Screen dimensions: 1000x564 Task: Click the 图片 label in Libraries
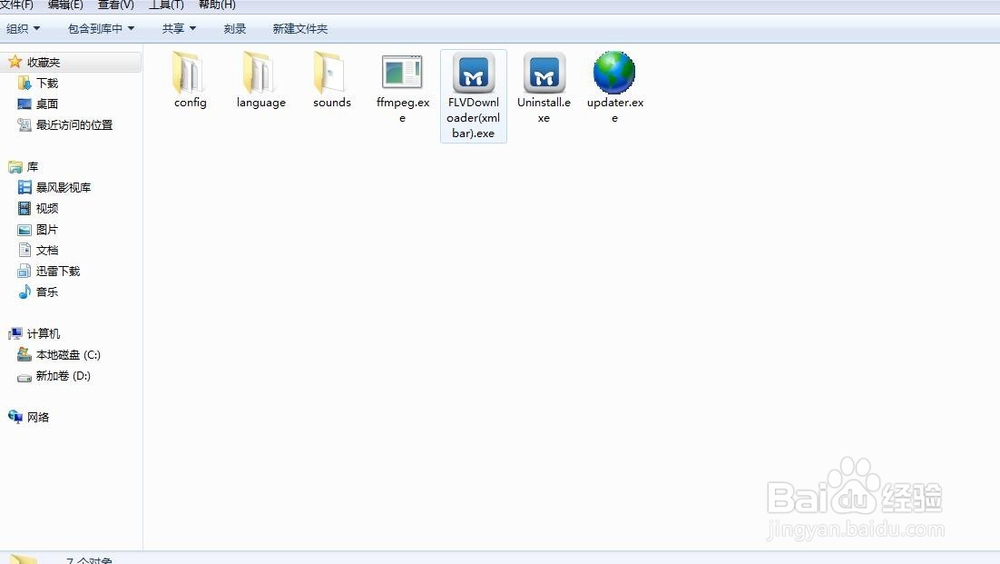click(x=47, y=230)
